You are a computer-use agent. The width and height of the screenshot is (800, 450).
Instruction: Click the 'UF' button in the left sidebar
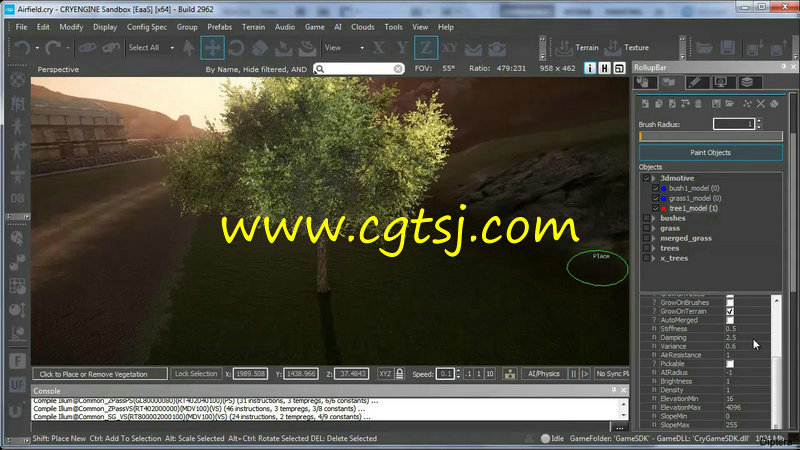click(x=17, y=385)
